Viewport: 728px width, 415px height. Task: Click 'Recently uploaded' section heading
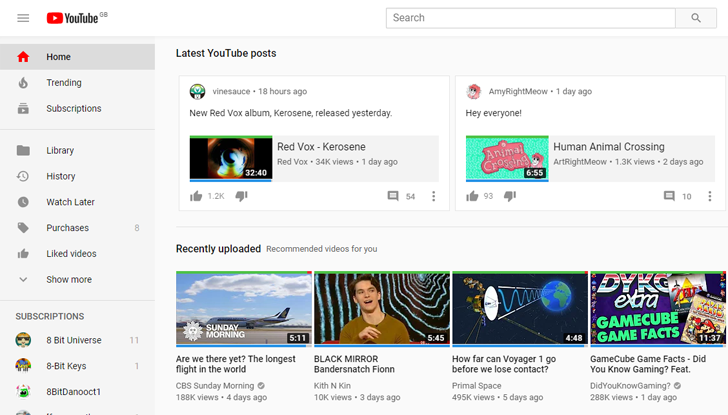(x=218, y=249)
